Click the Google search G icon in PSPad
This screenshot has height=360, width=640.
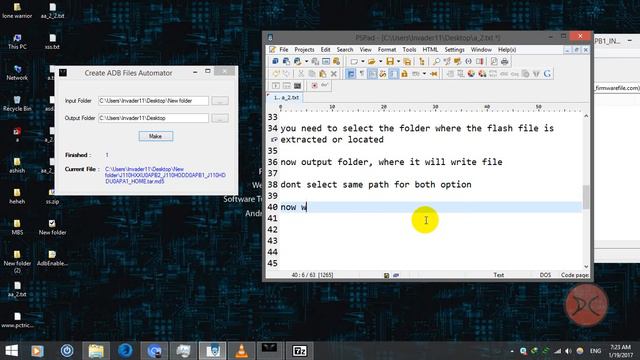[547, 74]
